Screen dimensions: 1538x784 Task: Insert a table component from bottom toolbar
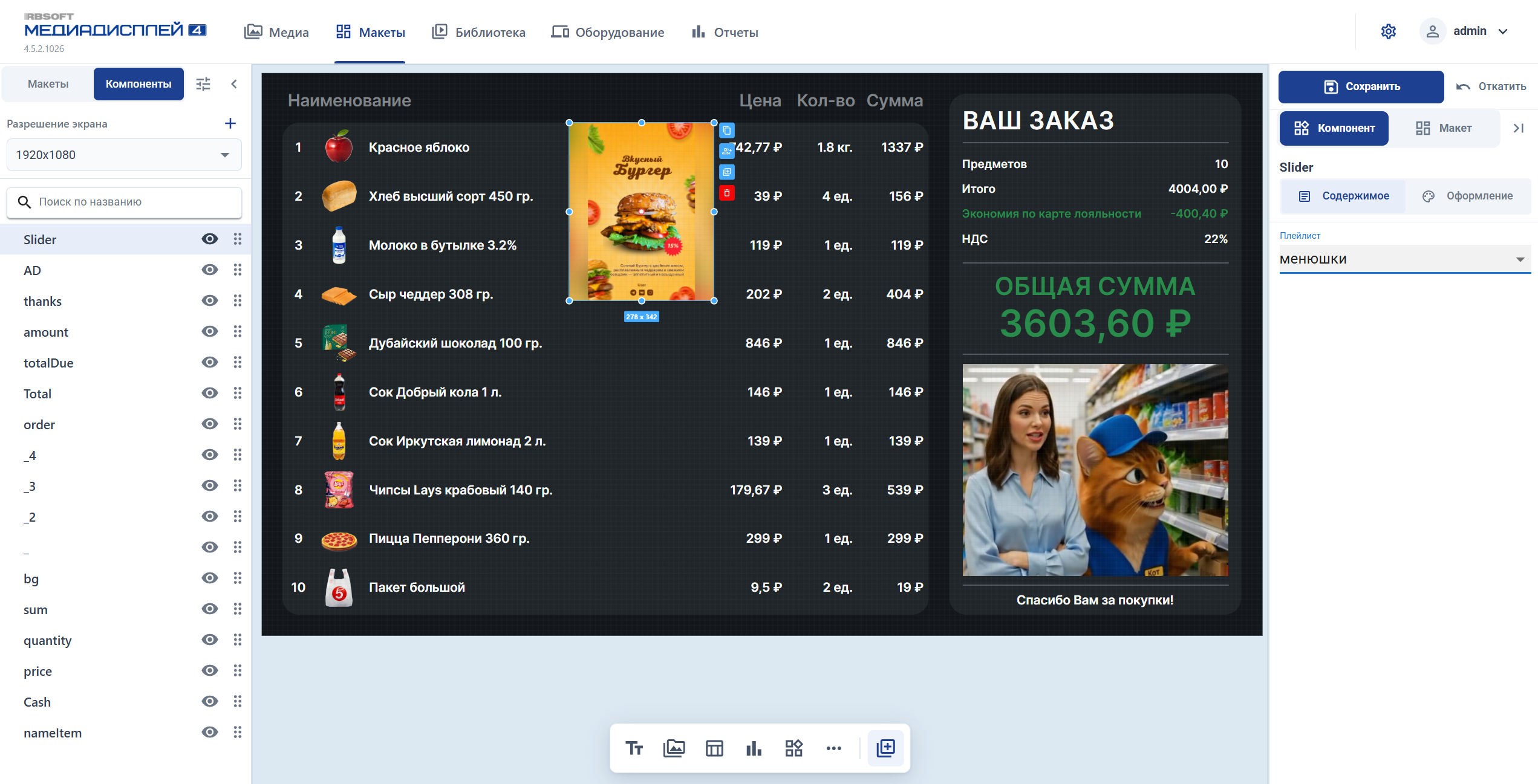[714, 748]
